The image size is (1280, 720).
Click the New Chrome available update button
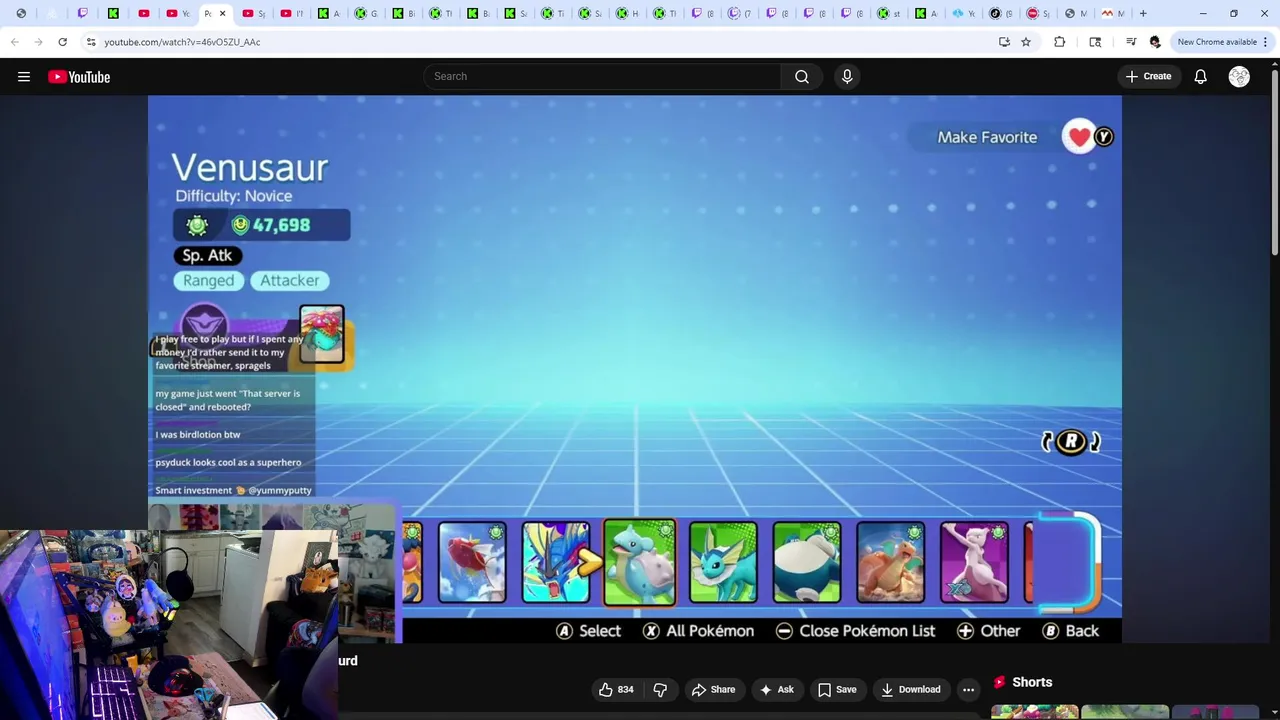[x=1216, y=42]
